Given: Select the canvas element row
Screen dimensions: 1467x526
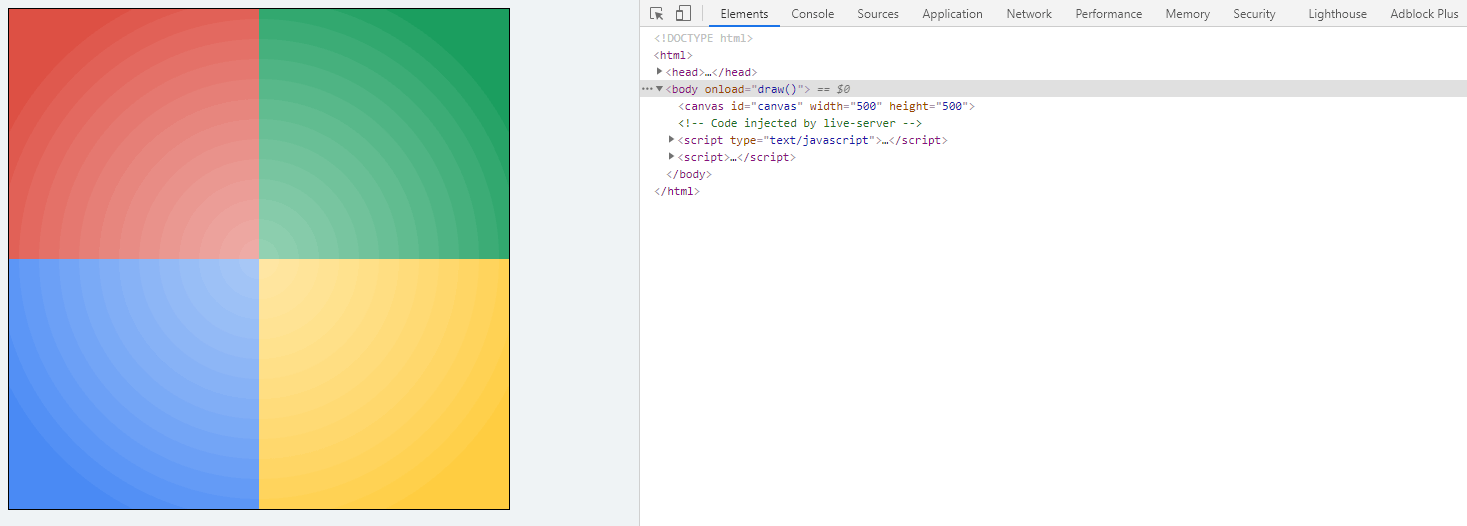Looking at the screenshot, I should click(826, 106).
